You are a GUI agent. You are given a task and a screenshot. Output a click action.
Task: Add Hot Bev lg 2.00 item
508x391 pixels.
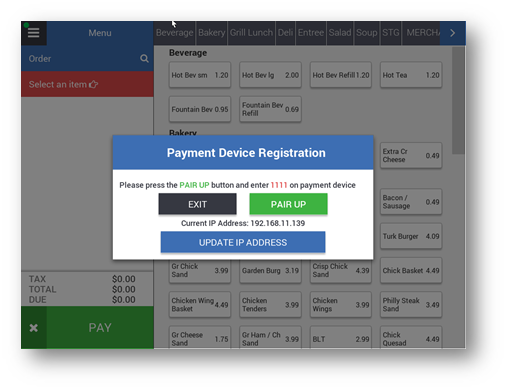[x=270, y=75]
